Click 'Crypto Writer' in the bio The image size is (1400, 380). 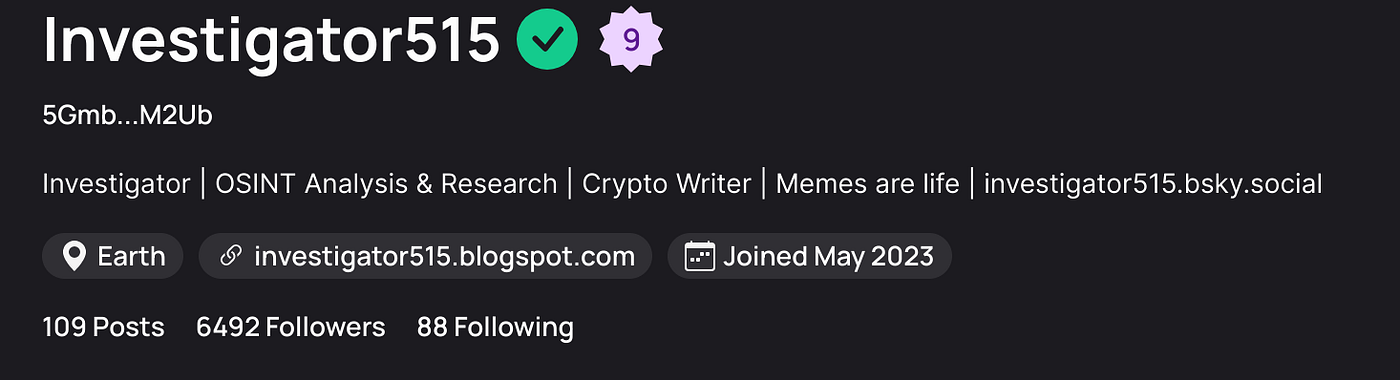pyautogui.click(x=667, y=185)
